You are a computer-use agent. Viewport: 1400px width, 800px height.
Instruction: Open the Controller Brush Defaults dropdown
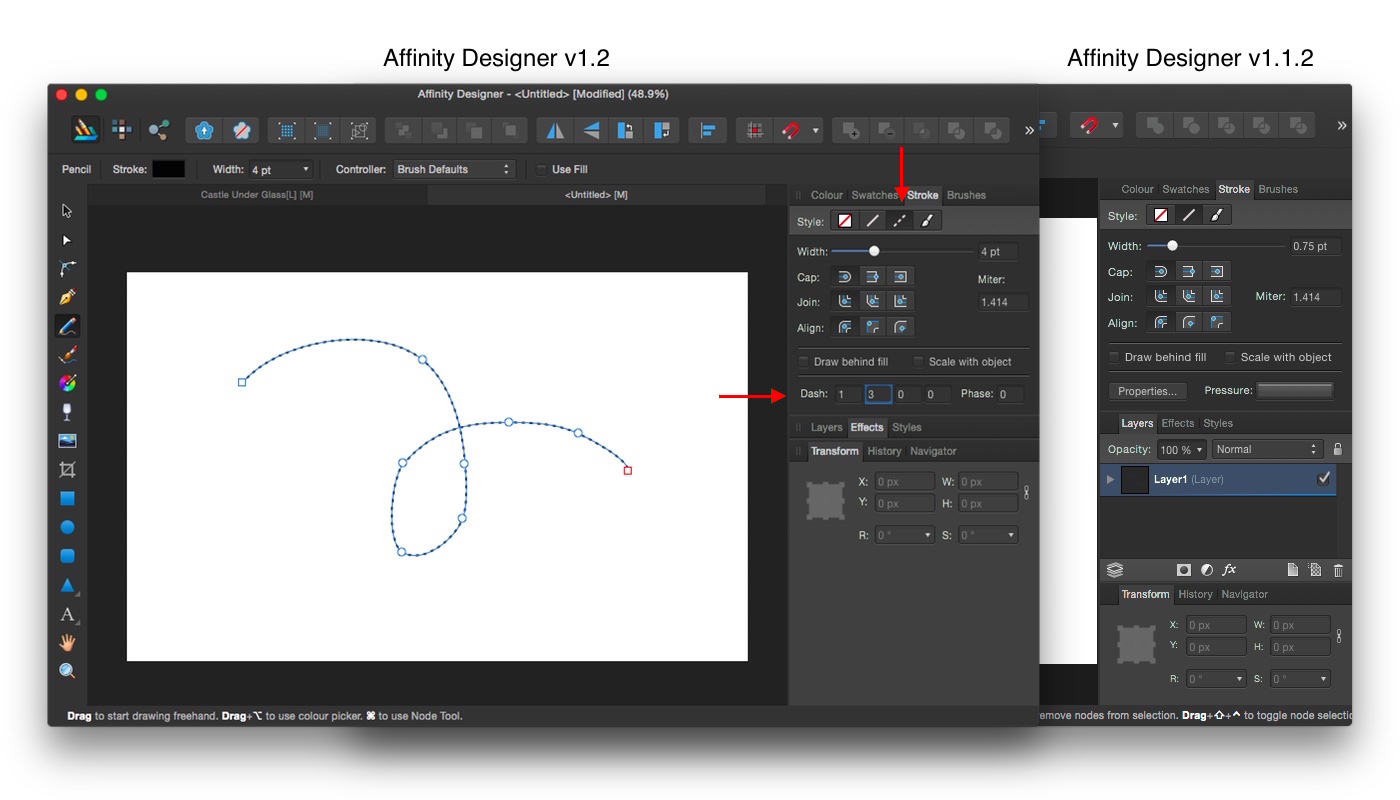pos(454,170)
